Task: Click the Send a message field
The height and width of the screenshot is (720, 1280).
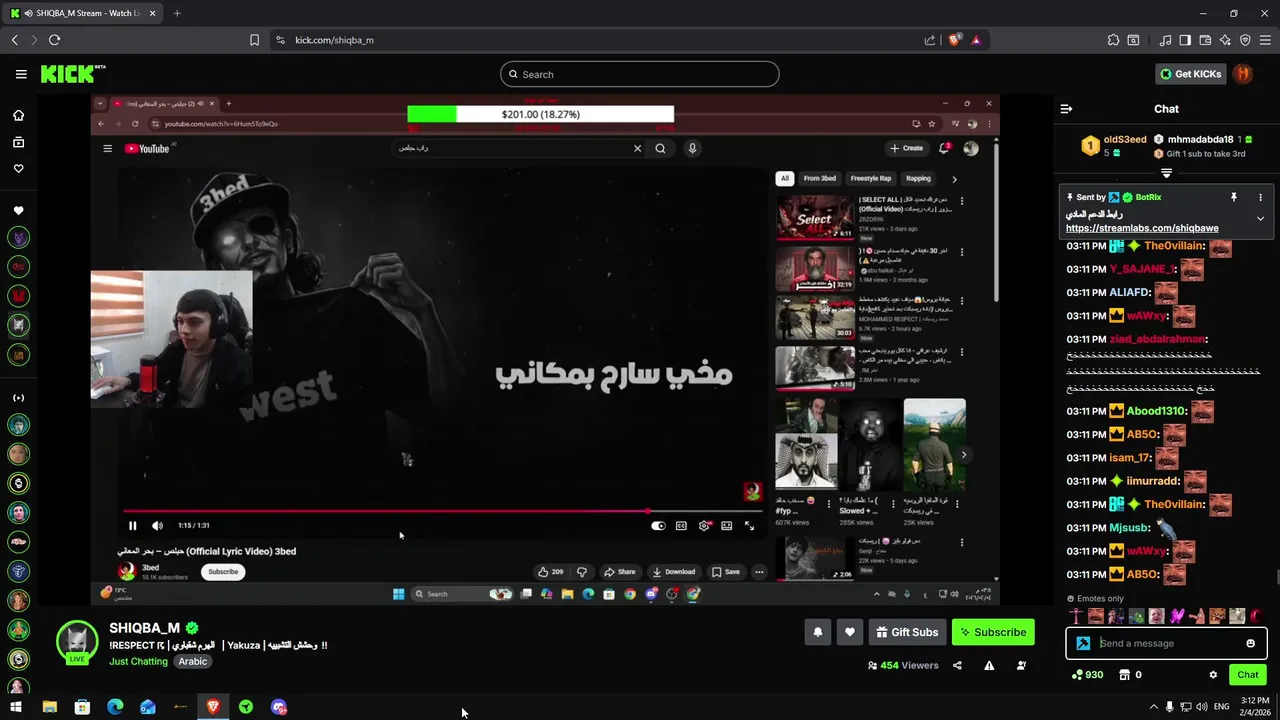Action: click(1166, 643)
